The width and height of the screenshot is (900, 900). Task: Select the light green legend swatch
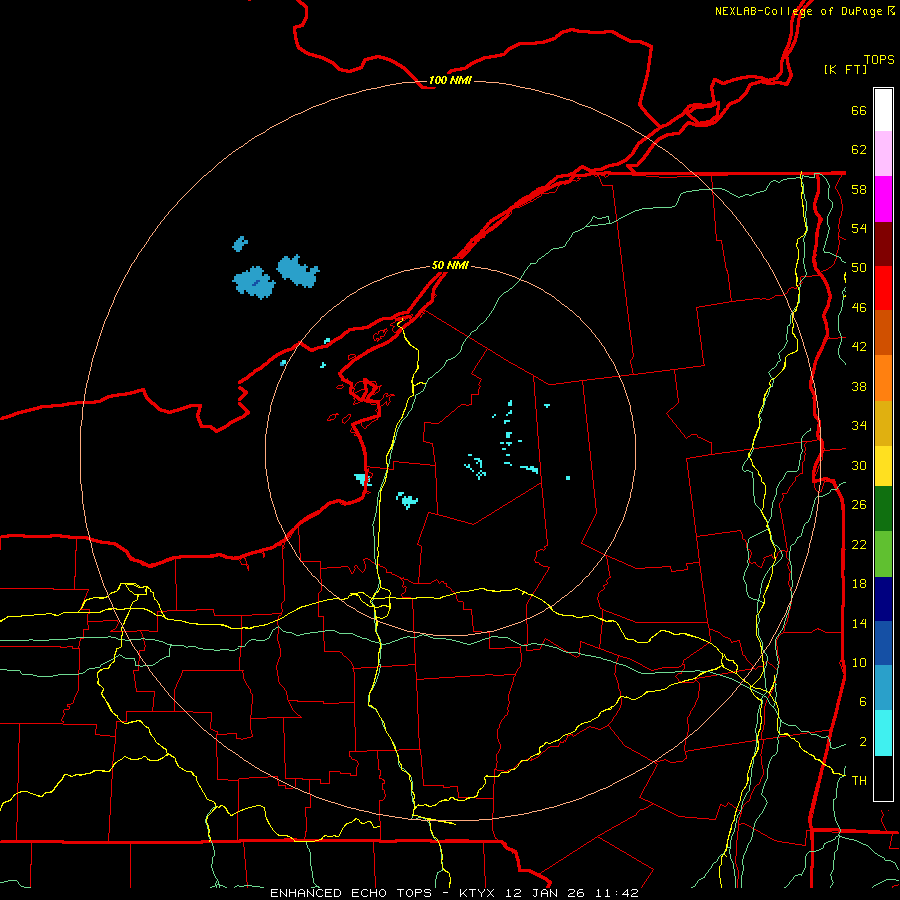click(883, 554)
